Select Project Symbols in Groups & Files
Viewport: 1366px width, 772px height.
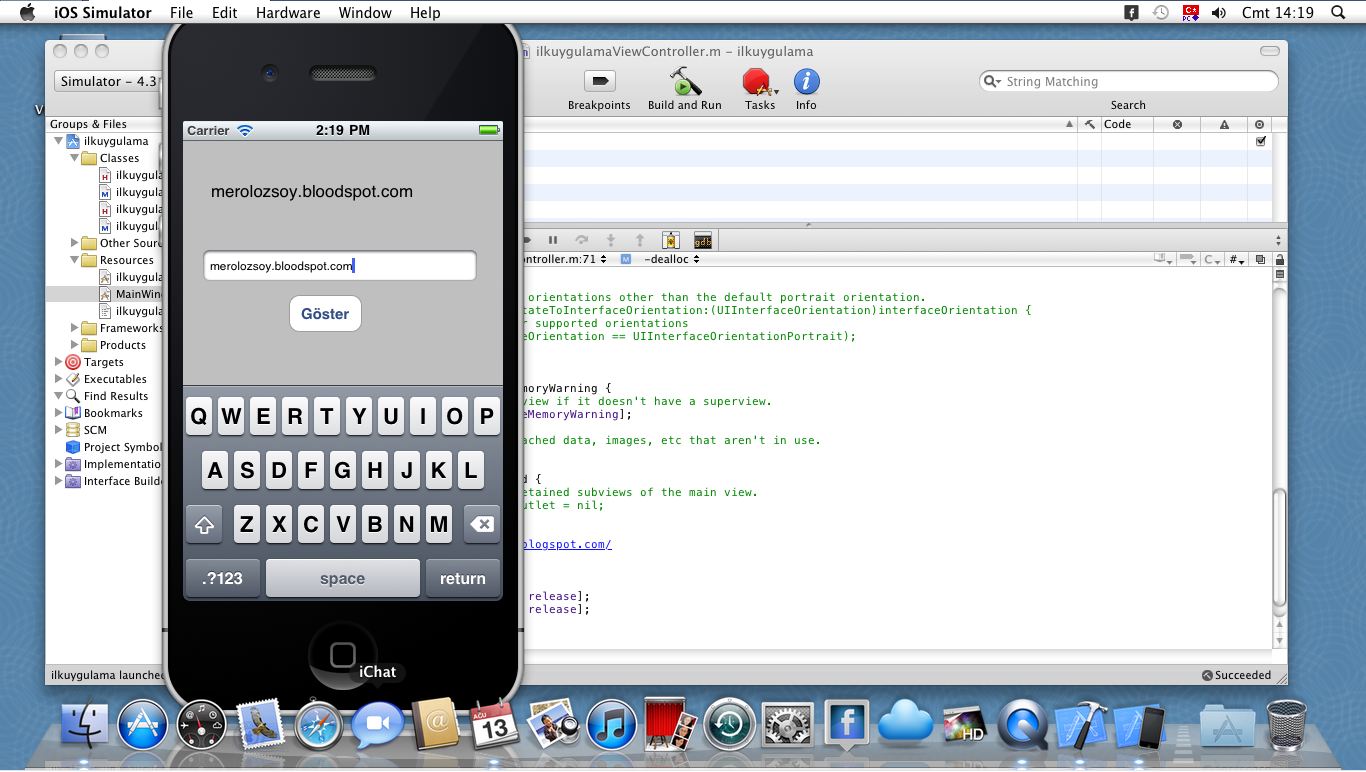click(x=122, y=447)
